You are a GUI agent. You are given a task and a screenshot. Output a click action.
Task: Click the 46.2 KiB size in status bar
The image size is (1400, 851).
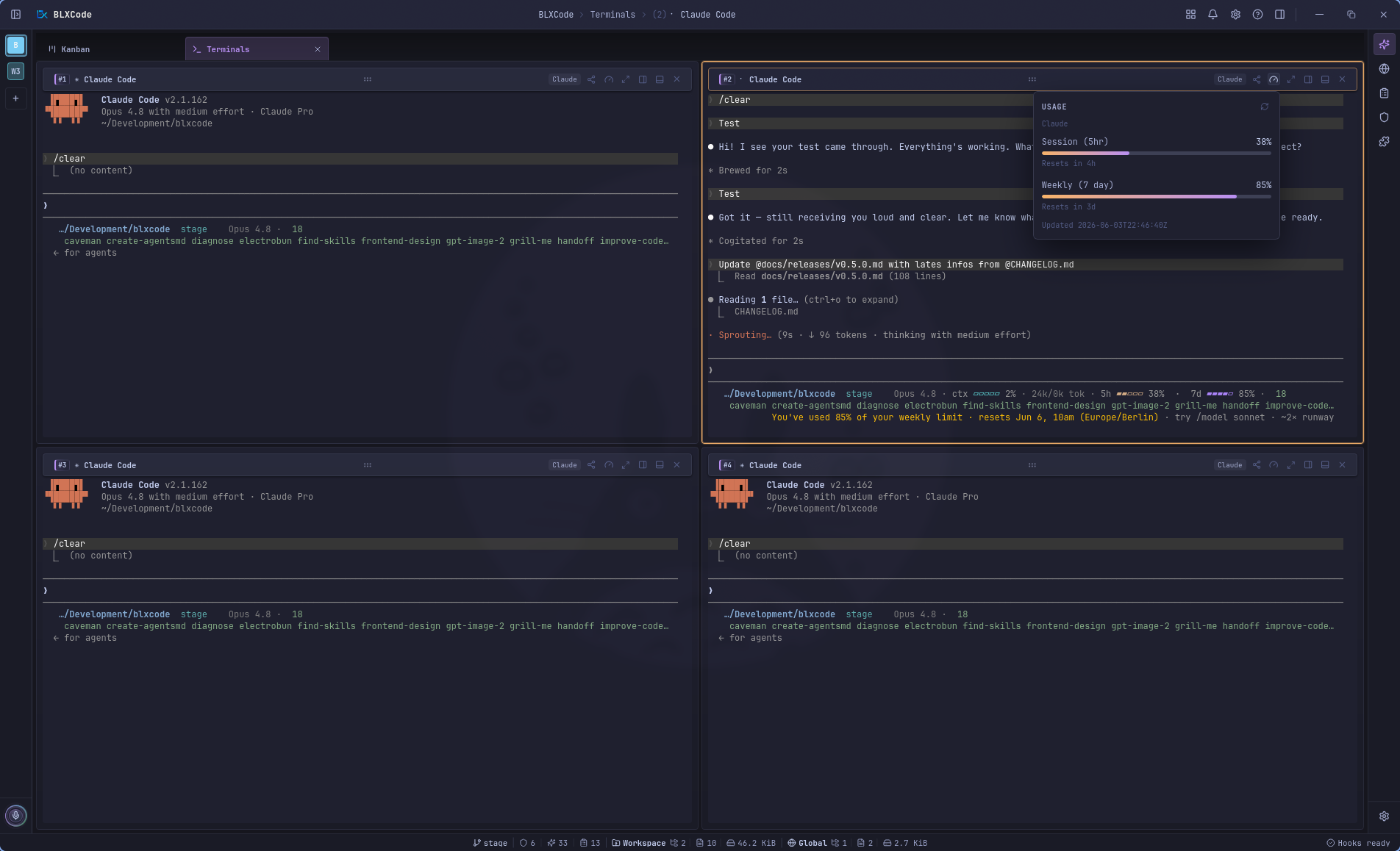(x=751, y=843)
